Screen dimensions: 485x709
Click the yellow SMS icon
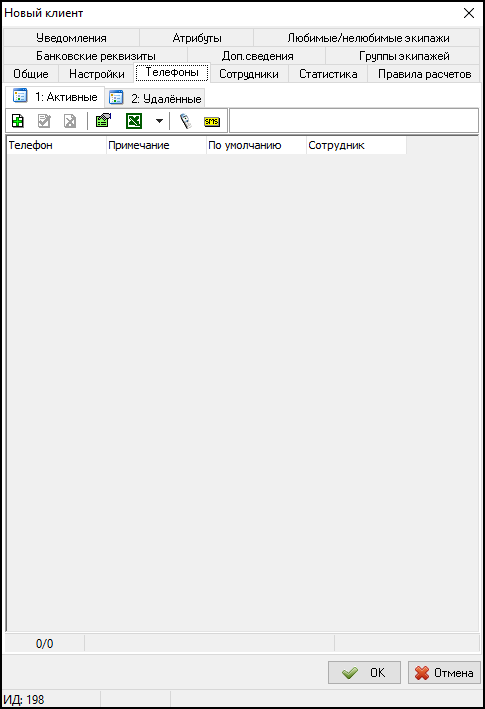pos(212,121)
